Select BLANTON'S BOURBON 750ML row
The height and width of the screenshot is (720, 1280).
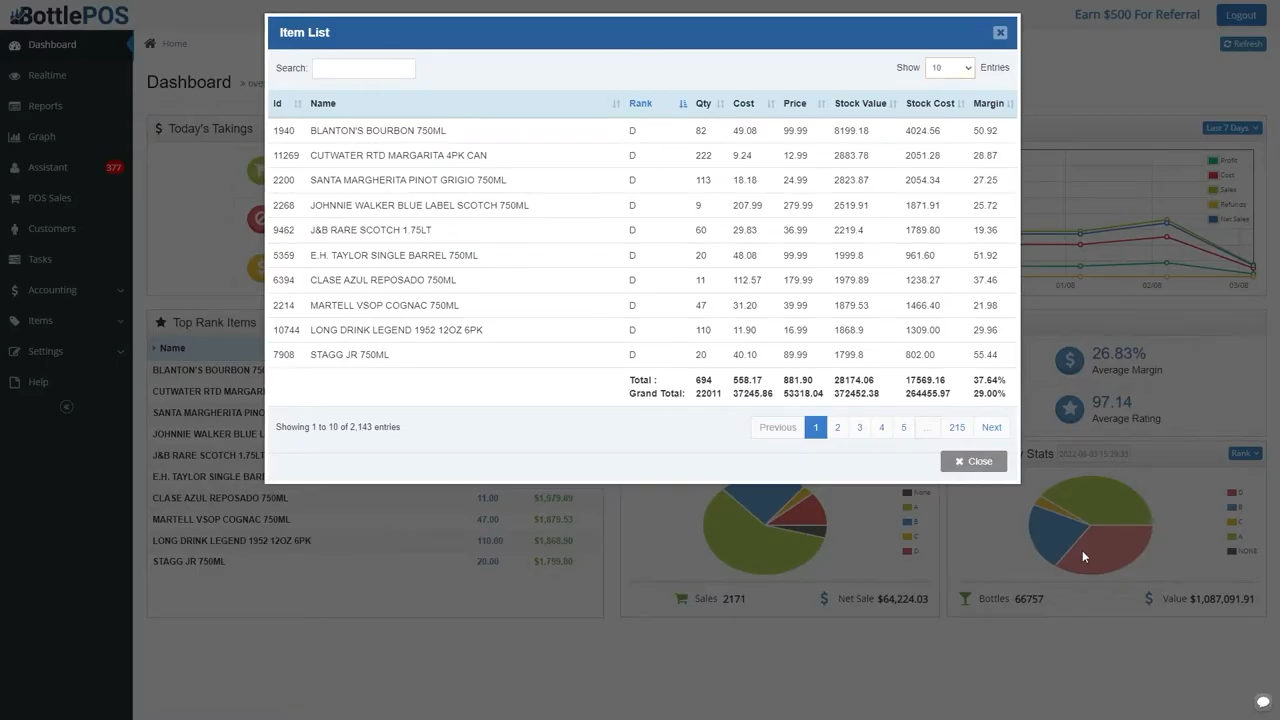(x=642, y=131)
